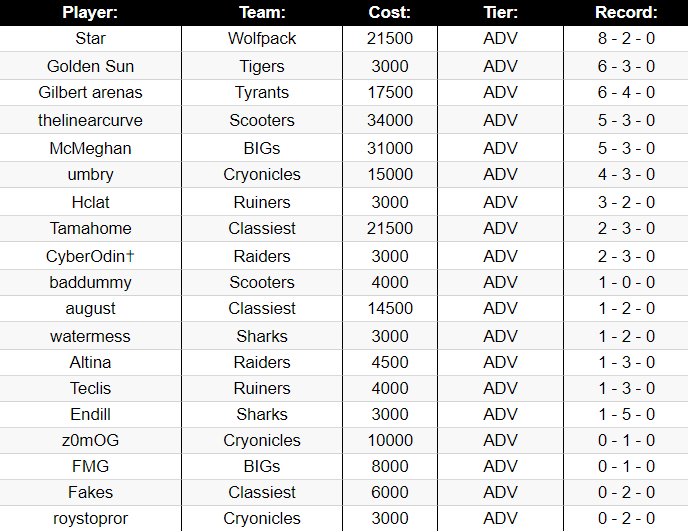Click the Tigers team cell
688x531 pixels.
(262, 66)
